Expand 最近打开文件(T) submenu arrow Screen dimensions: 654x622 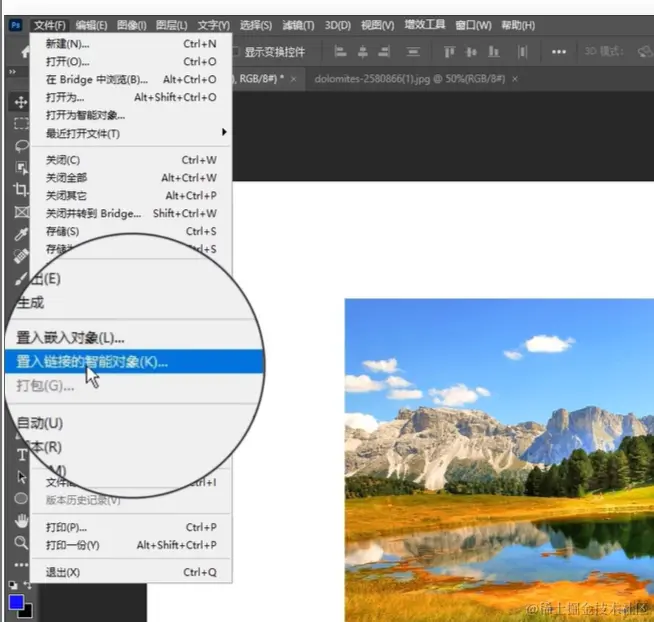point(224,132)
